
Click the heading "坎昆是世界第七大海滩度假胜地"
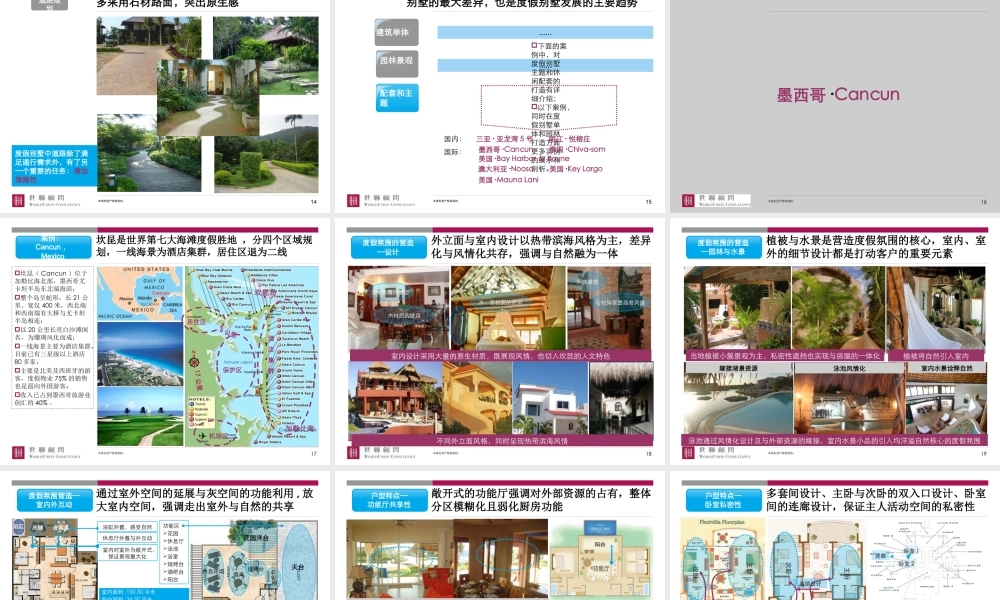click(168, 240)
